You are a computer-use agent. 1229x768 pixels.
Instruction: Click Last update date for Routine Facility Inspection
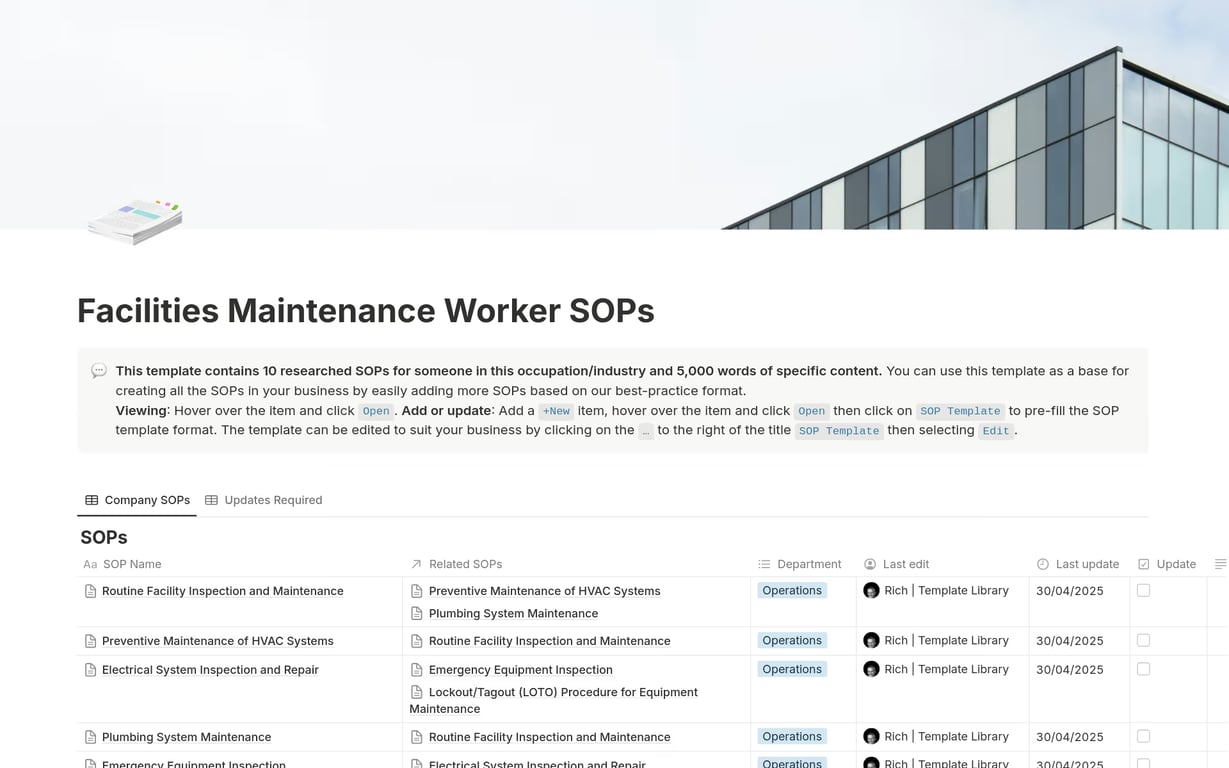[x=1070, y=591]
